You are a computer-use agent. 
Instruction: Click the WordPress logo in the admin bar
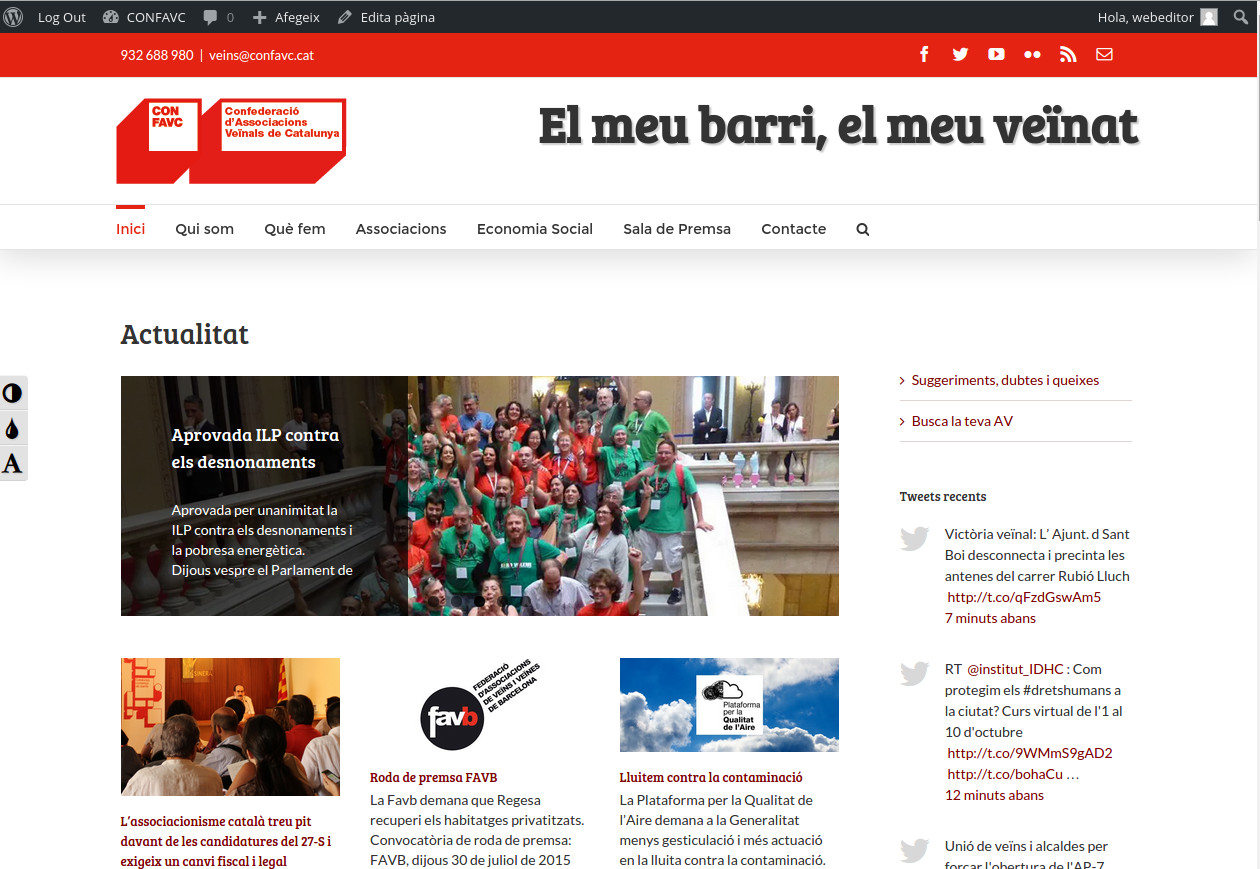click(x=14, y=17)
